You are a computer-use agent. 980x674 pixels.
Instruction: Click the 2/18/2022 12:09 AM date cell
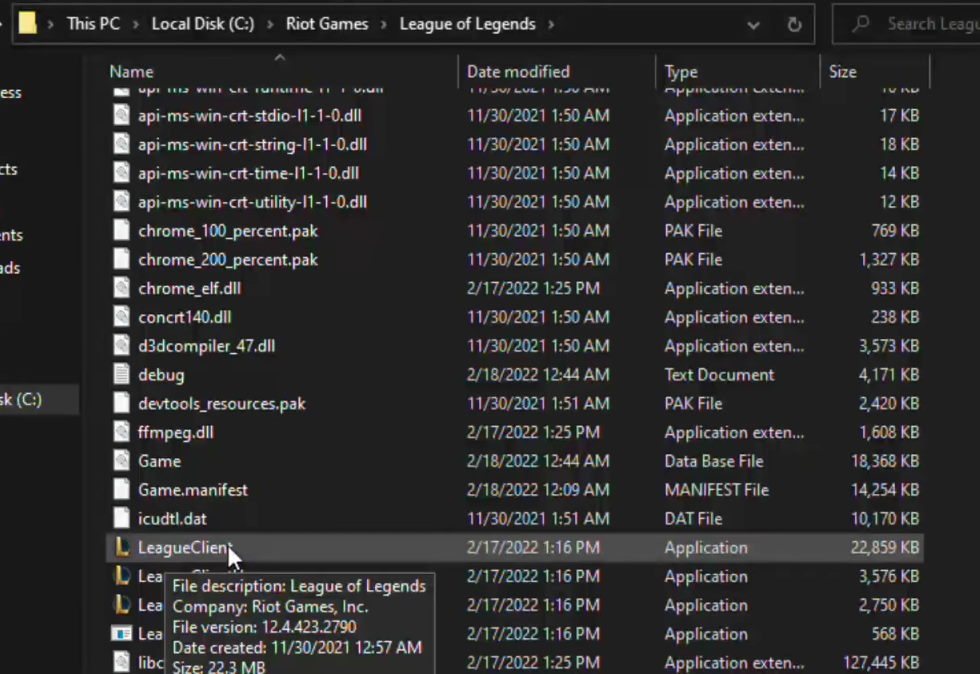538,490
